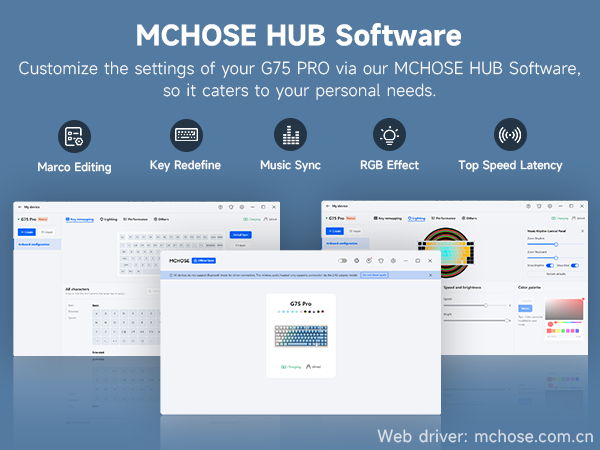This screenshot has width=600, height=450.
Task: Open Performance tab in right My device window
Action: pyautogui.click(x=443, y=218)
